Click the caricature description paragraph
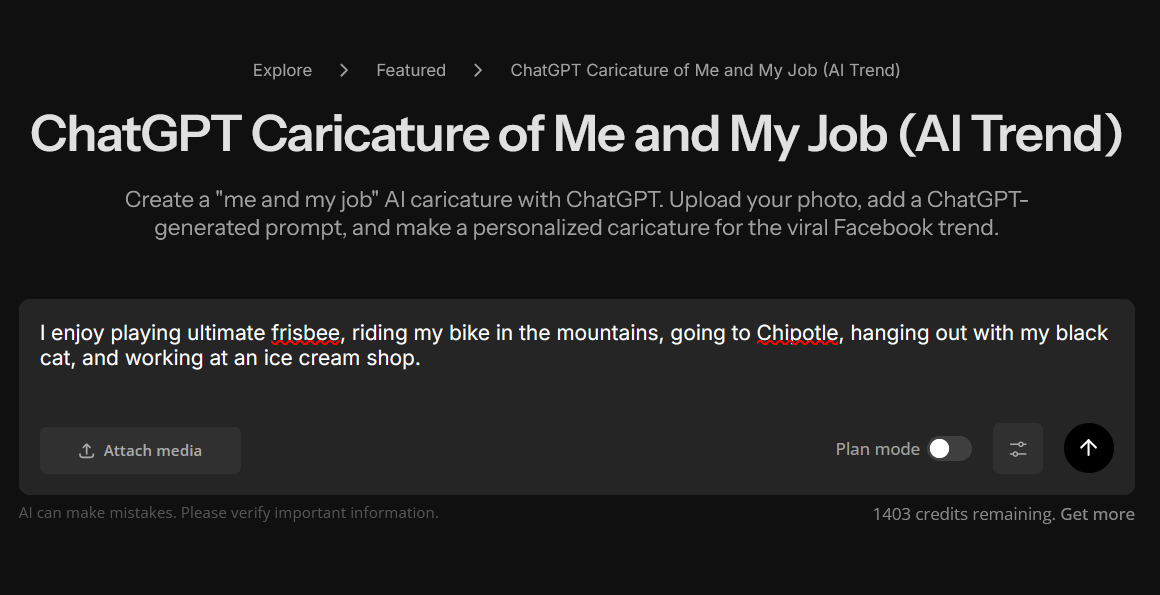The height and width of the screenshot is (595, 1160). (576, 213)
